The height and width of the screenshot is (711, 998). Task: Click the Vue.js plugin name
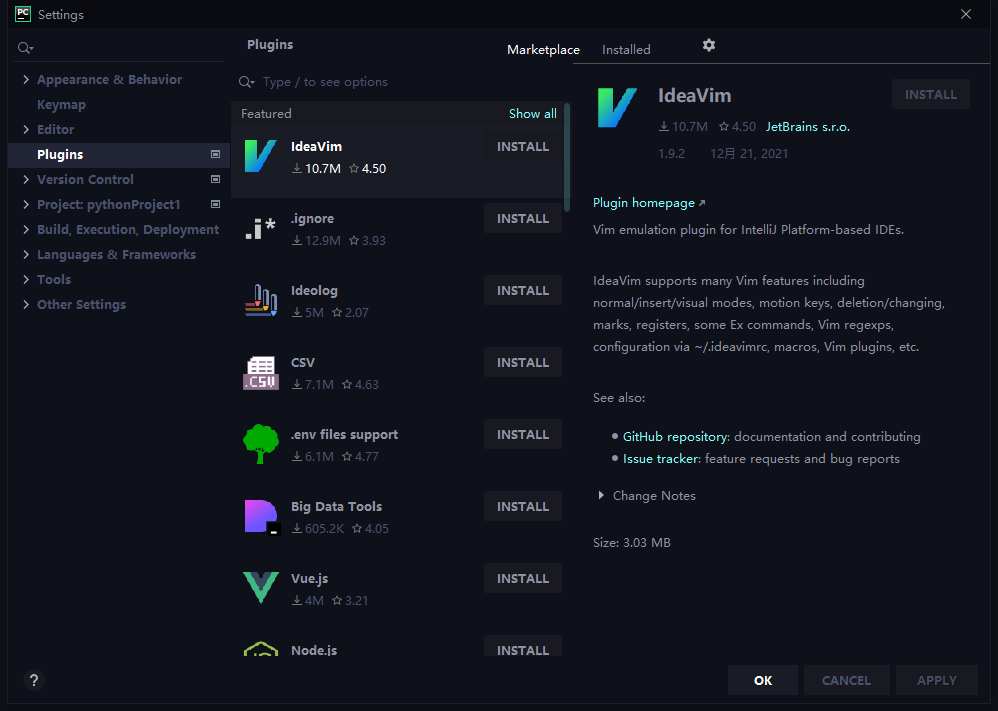(x=309, y=579)
